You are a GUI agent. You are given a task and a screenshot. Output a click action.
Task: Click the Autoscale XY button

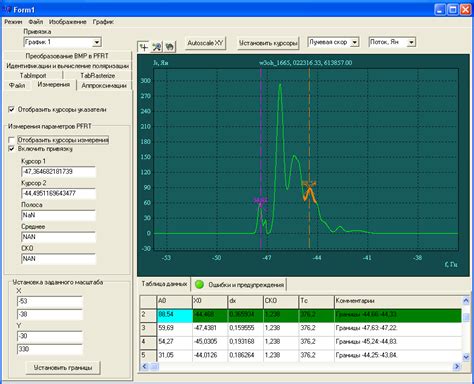[205, 43]
